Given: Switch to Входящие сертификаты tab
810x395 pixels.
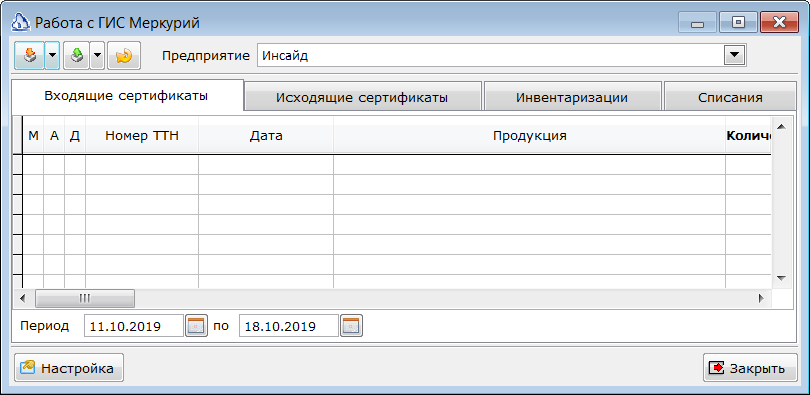Looking at the screenshot, I should coord(127,96).
